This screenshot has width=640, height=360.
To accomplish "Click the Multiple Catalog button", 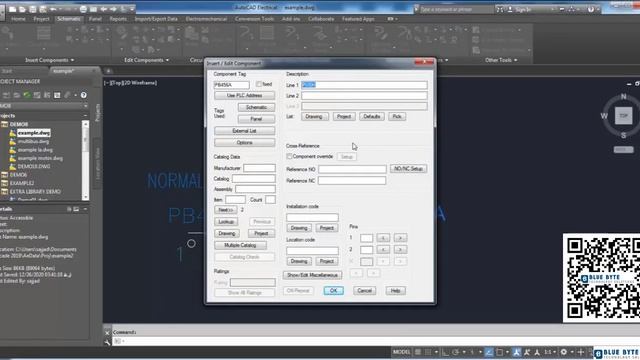I will point(240,245).
